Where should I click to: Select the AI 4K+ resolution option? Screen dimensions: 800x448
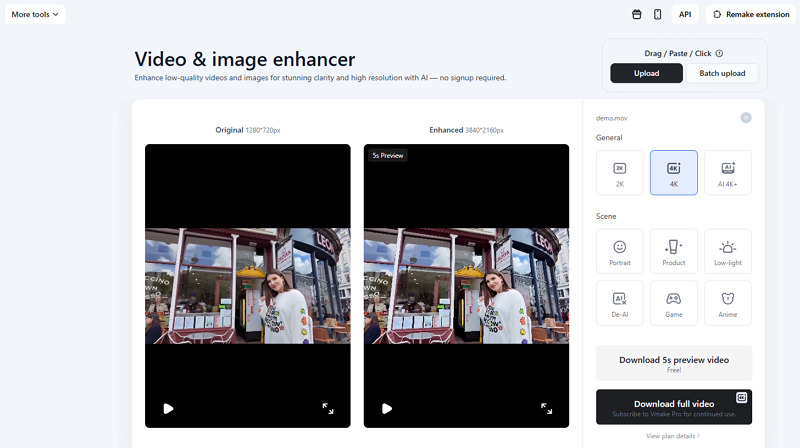(x=728, y=172)
